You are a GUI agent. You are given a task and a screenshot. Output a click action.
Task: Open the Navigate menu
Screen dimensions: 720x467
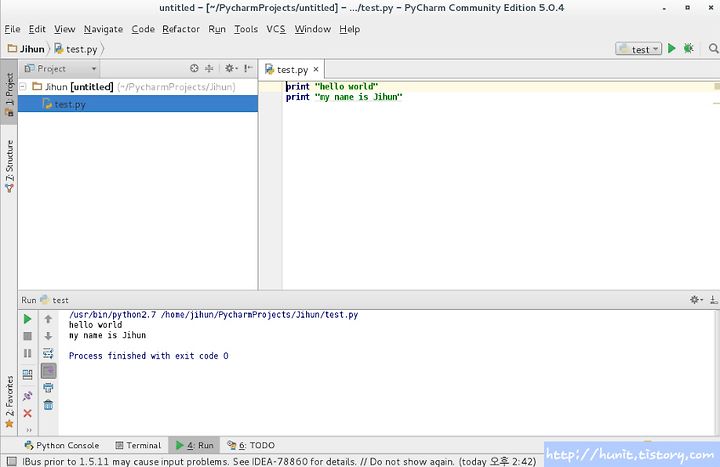103,29
